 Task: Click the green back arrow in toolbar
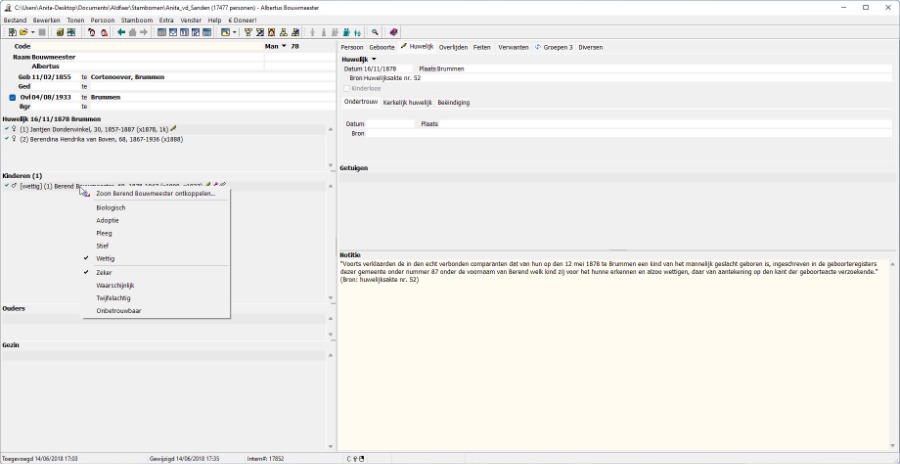(x=121, y=32)
